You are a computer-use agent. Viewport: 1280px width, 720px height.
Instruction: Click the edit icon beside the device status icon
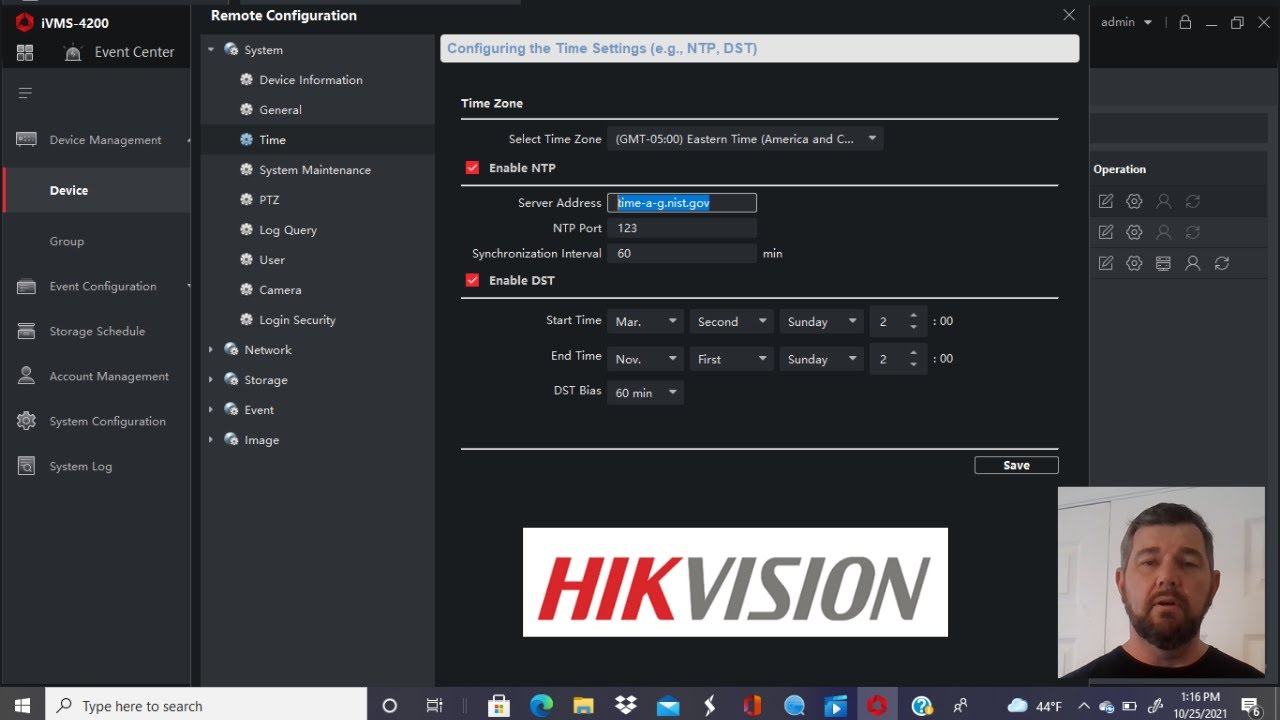pos(1105,263)
